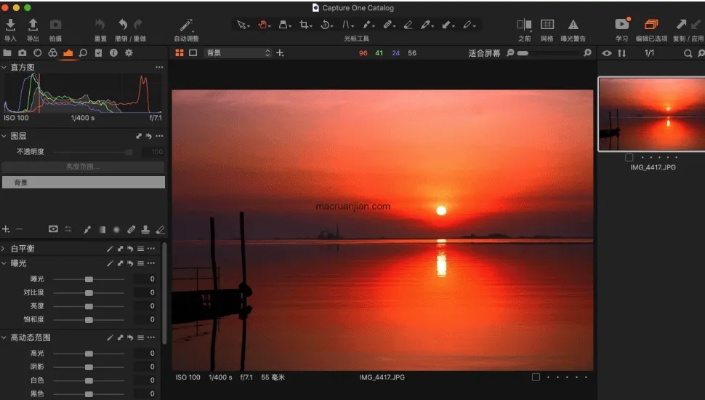Image resolution: width=705 pixels, height=400 pixels.
Task: Click the Import (导入) icon
Action: [x=10, y=24]
